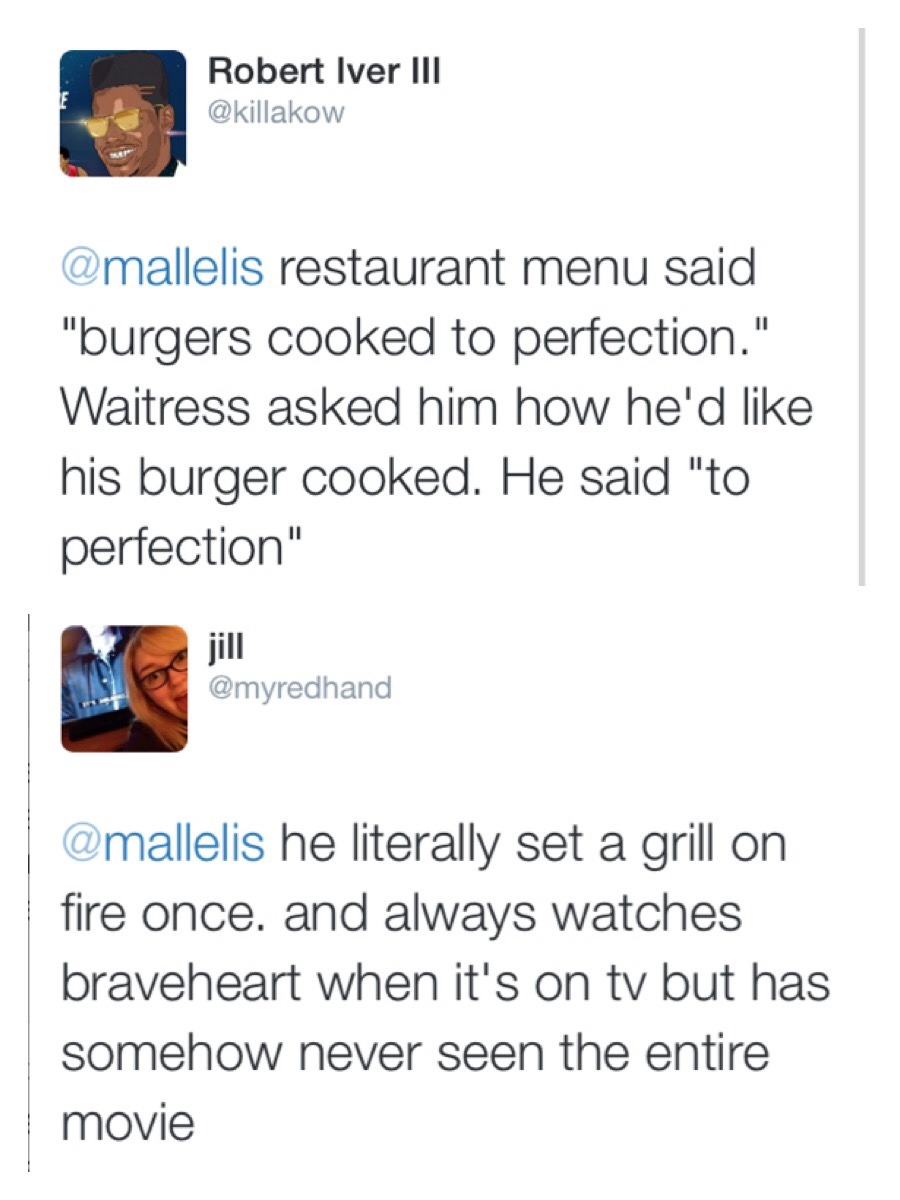Visit the @myredhand handle
Viewport: 900px width, 1200px height.
click(x=299, y=687)
